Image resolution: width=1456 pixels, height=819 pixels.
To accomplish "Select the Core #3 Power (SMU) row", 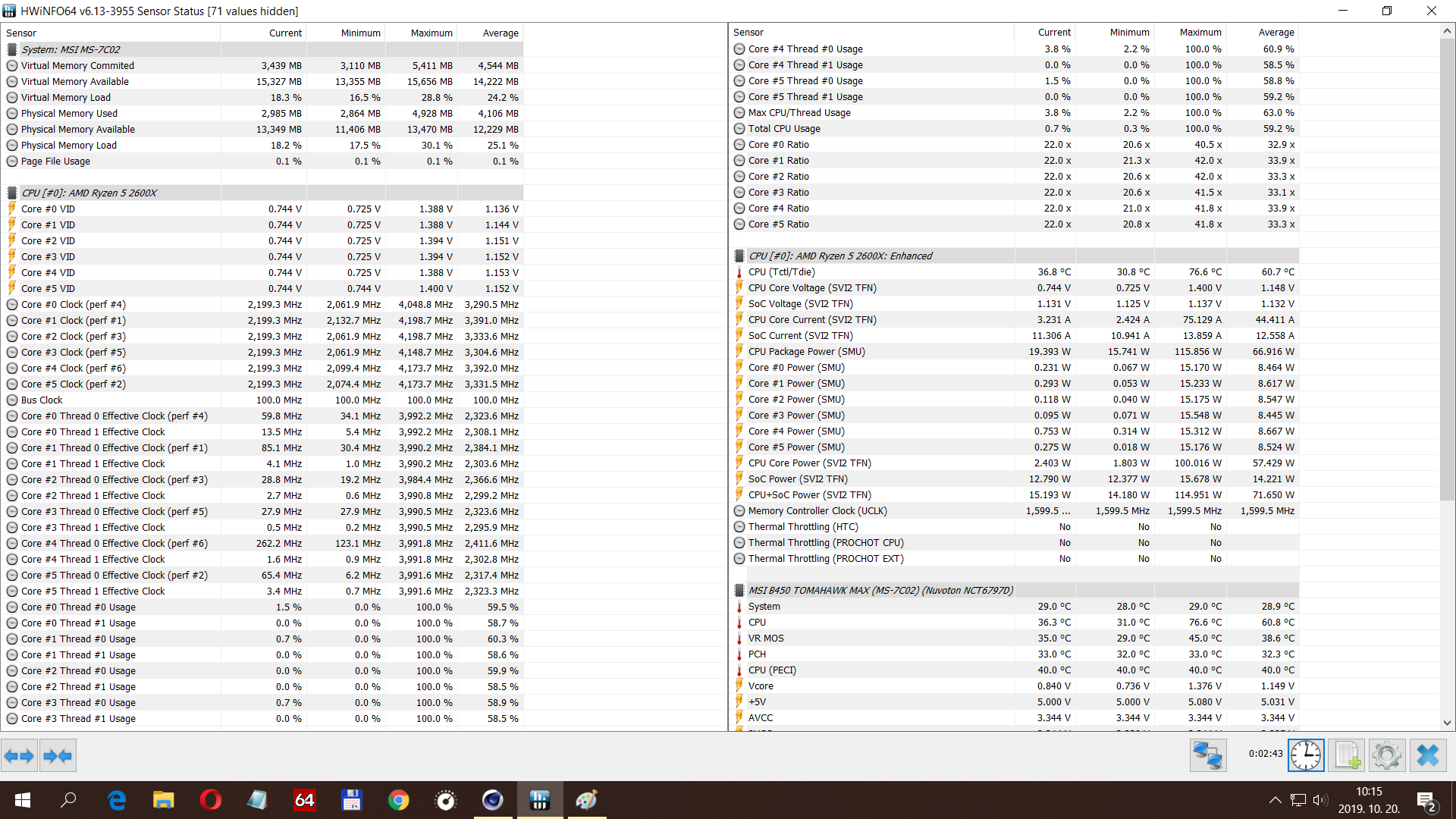I will click(x=1015, y=415).
